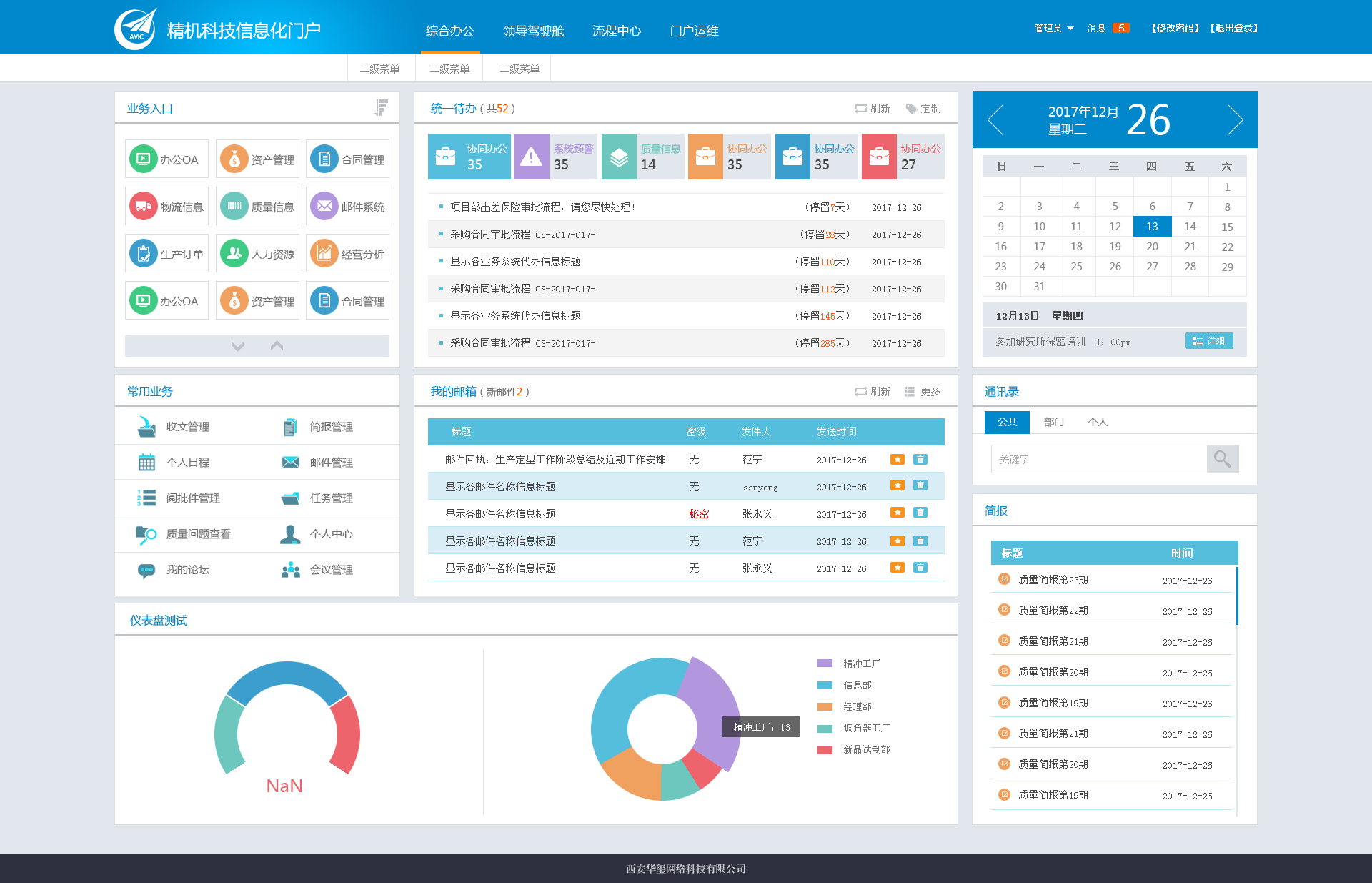
Task: Select December 25 in the calendar
Action: tap(1076, 267)
